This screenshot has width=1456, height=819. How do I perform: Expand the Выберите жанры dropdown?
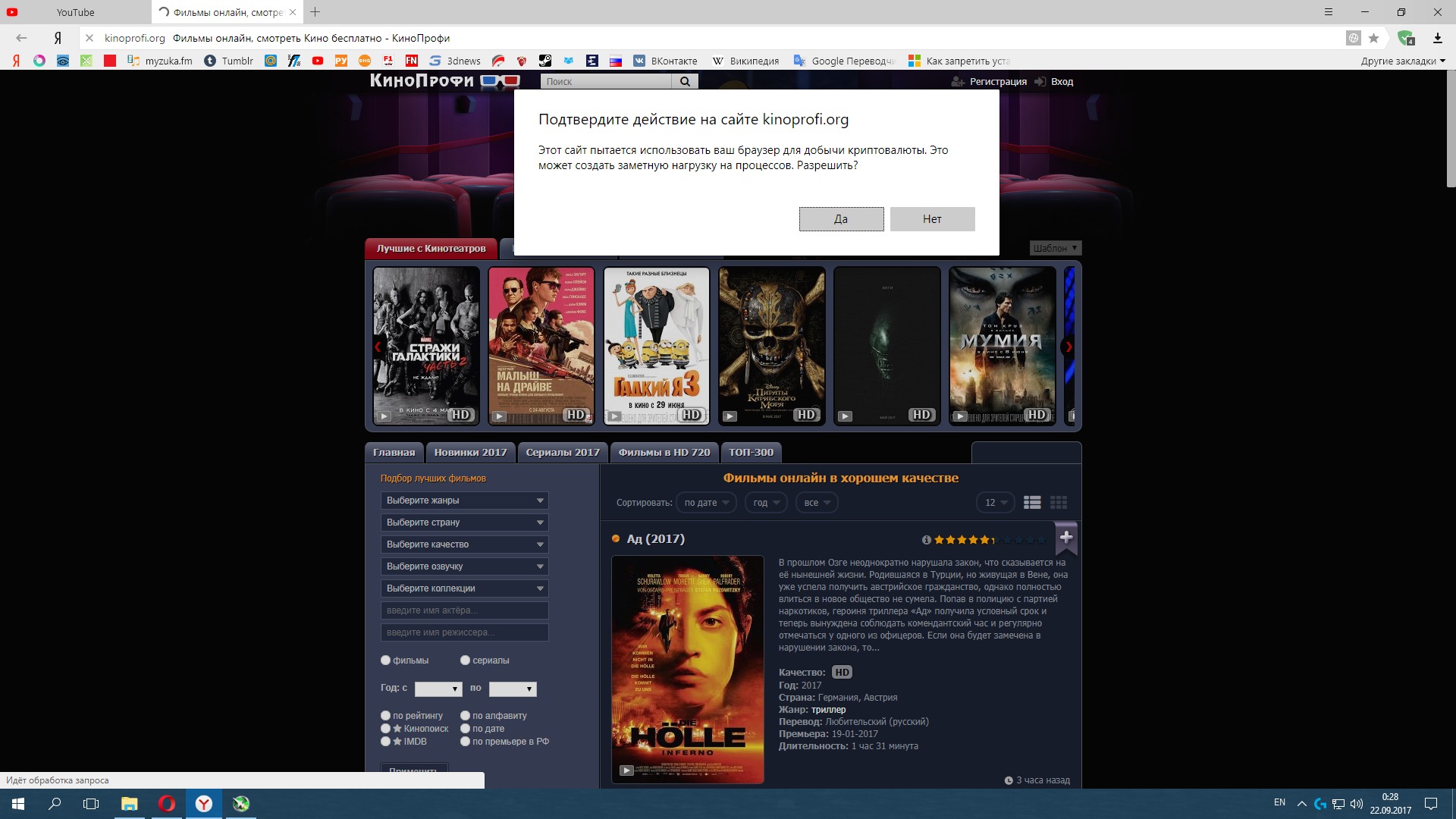(464, 500)
